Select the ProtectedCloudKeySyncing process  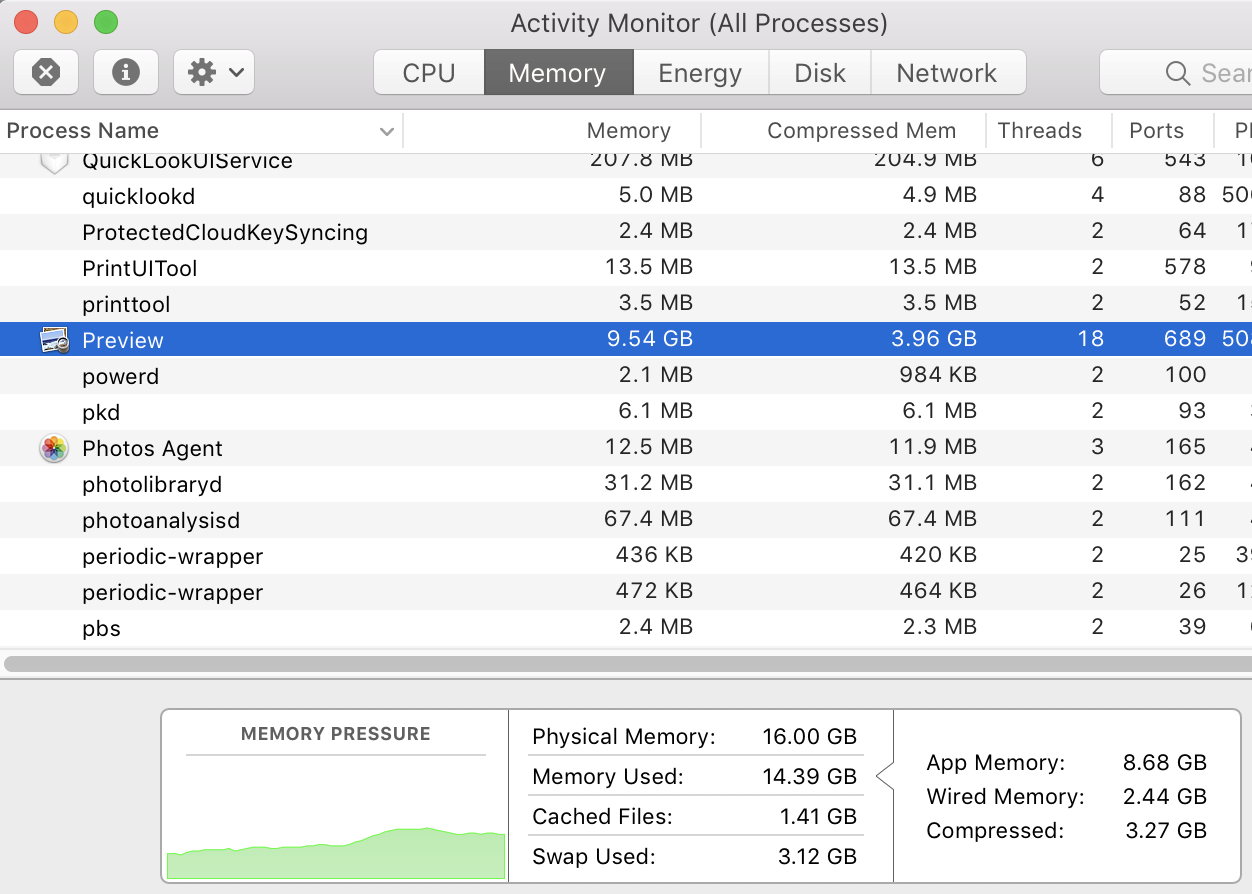point(225,233)
